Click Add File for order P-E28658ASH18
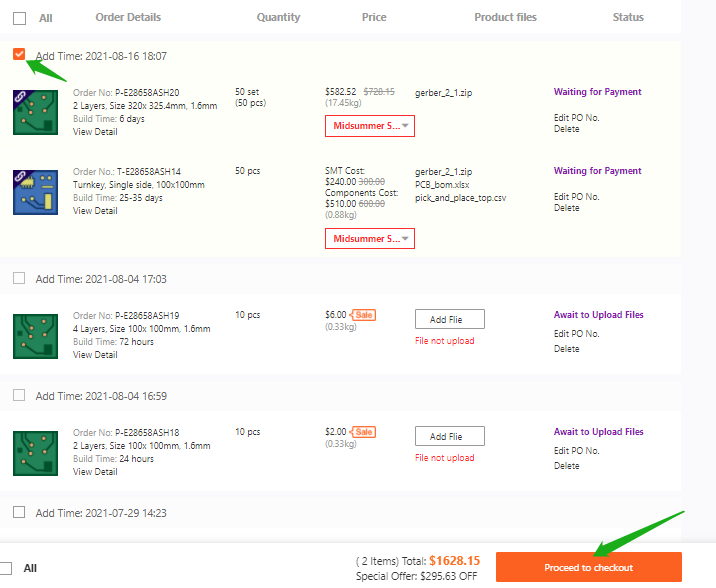Screen dimensions: 716x588 point(449,436)
